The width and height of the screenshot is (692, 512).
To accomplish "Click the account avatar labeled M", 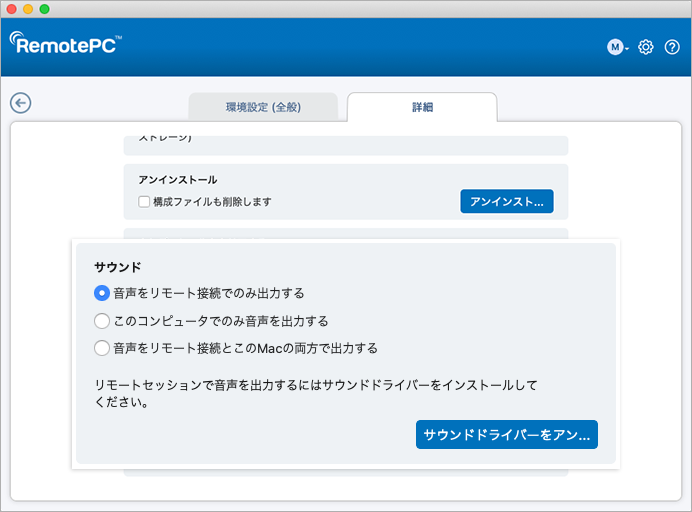I will point(615,47).
